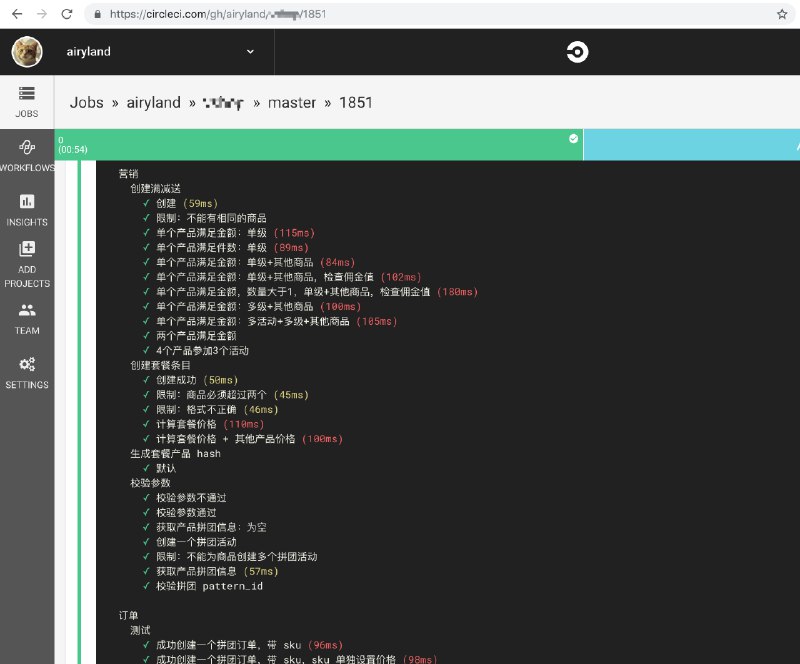
Task: Reload the page with refresh icon
Action: [x=66, y=14]
